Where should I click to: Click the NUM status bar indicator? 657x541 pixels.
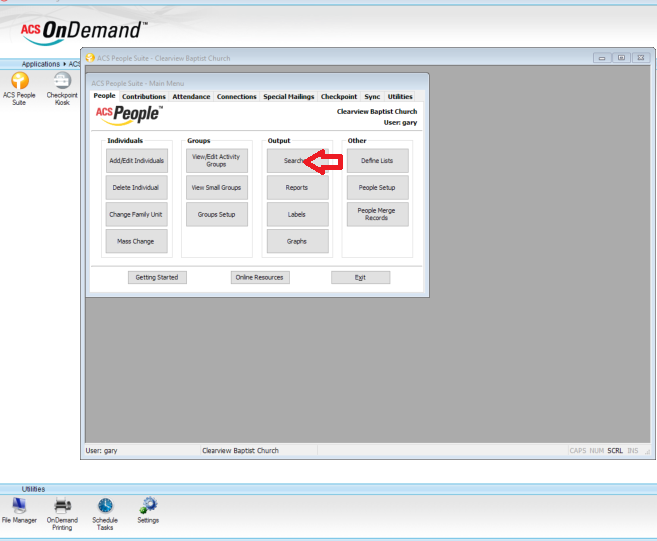[596, 451]
